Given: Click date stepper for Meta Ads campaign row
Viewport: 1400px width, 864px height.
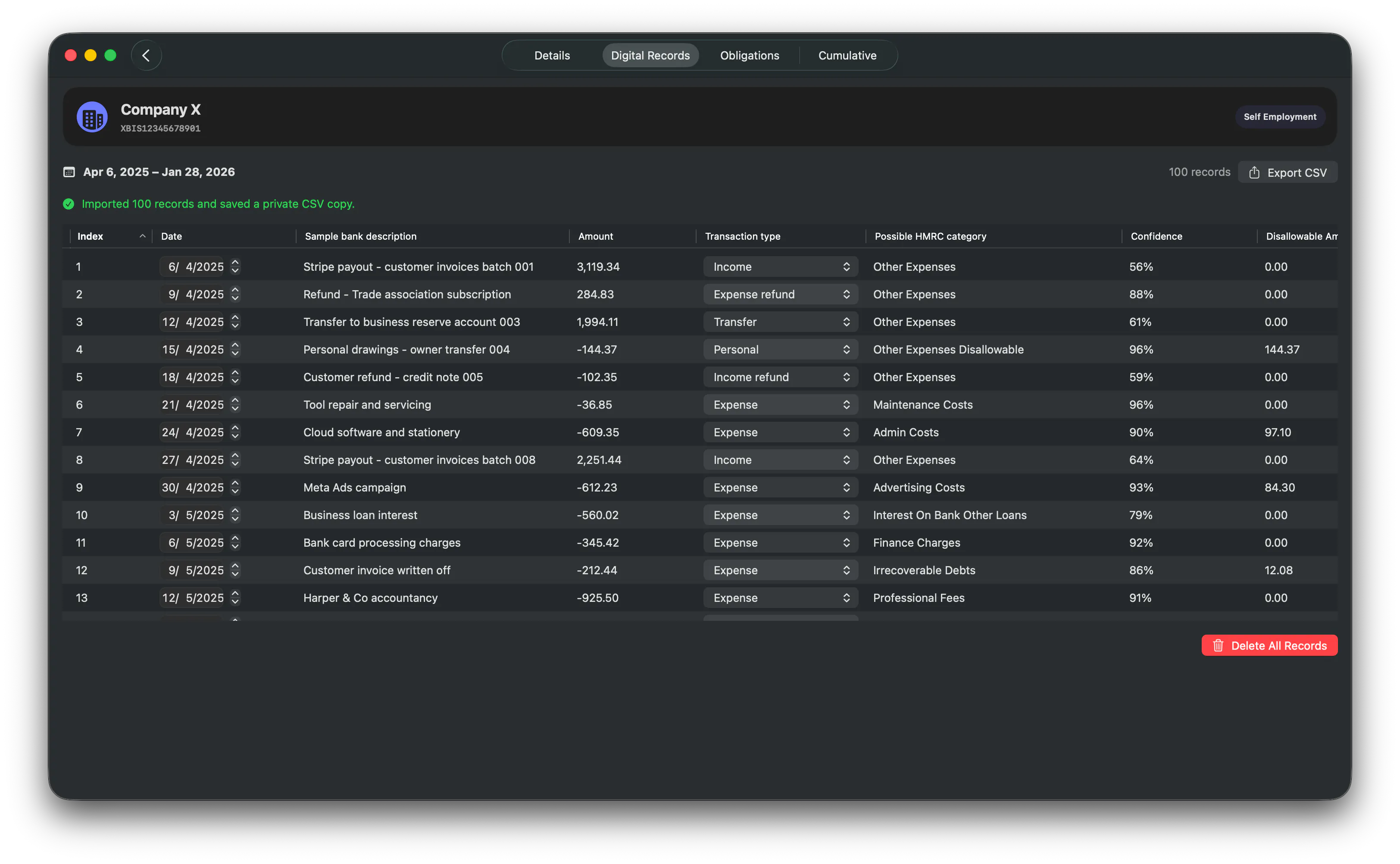Looking at the screenshot, I should tap(235, 488).
